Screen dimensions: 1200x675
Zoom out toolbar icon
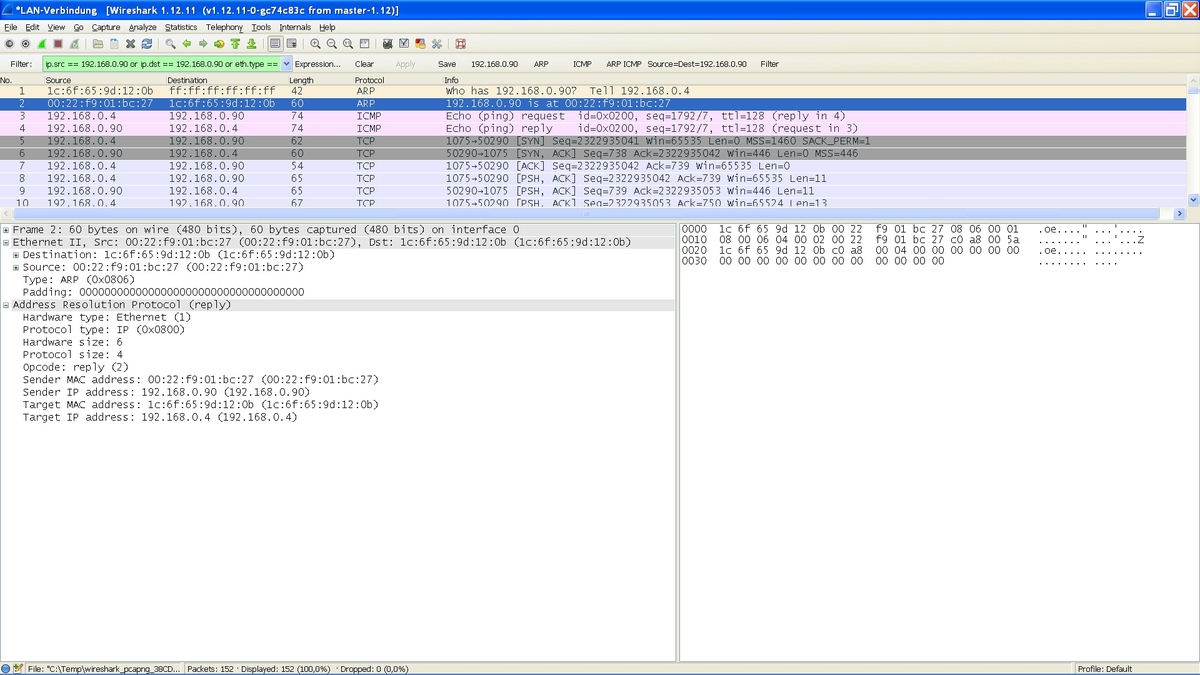(x=332, y=44)
